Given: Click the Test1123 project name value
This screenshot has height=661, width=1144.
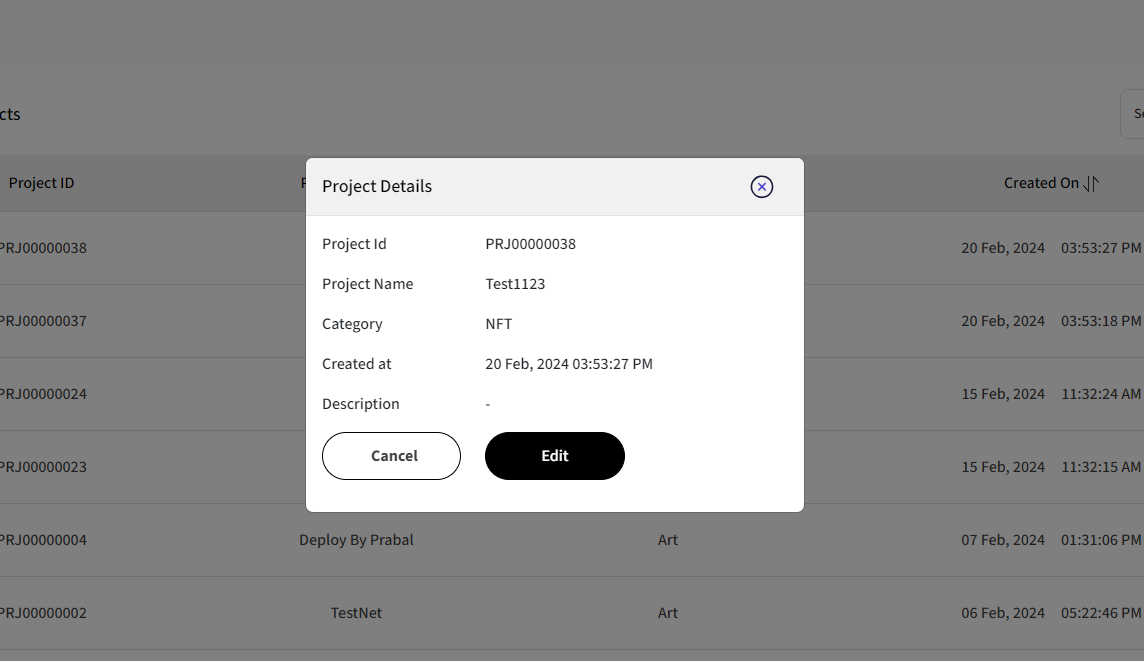Looking at the screenshot, I should click(x=515, y=284).
